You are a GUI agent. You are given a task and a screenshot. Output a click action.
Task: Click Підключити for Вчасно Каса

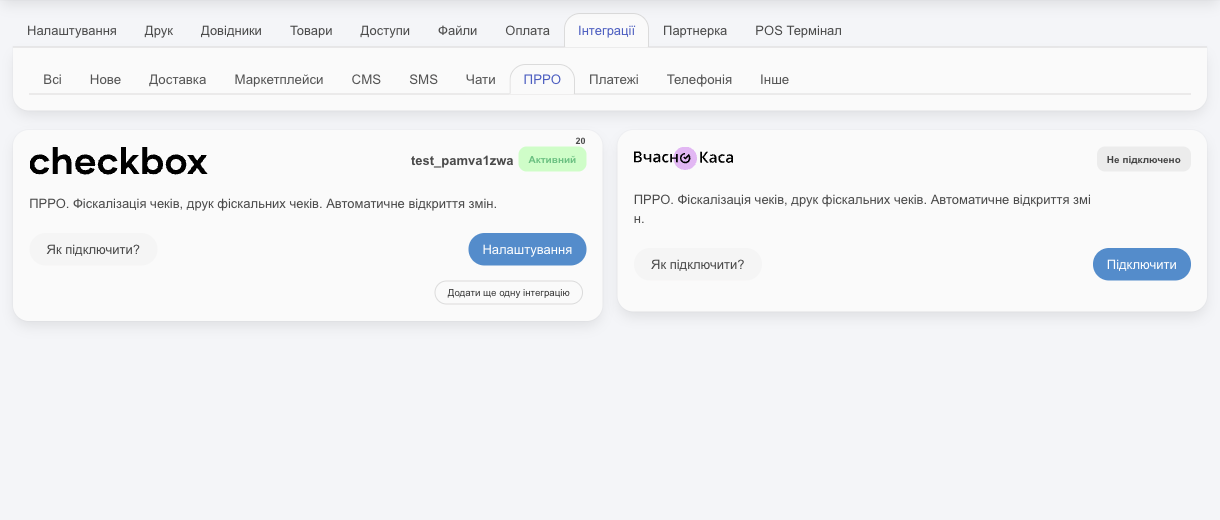(1141, 265)
